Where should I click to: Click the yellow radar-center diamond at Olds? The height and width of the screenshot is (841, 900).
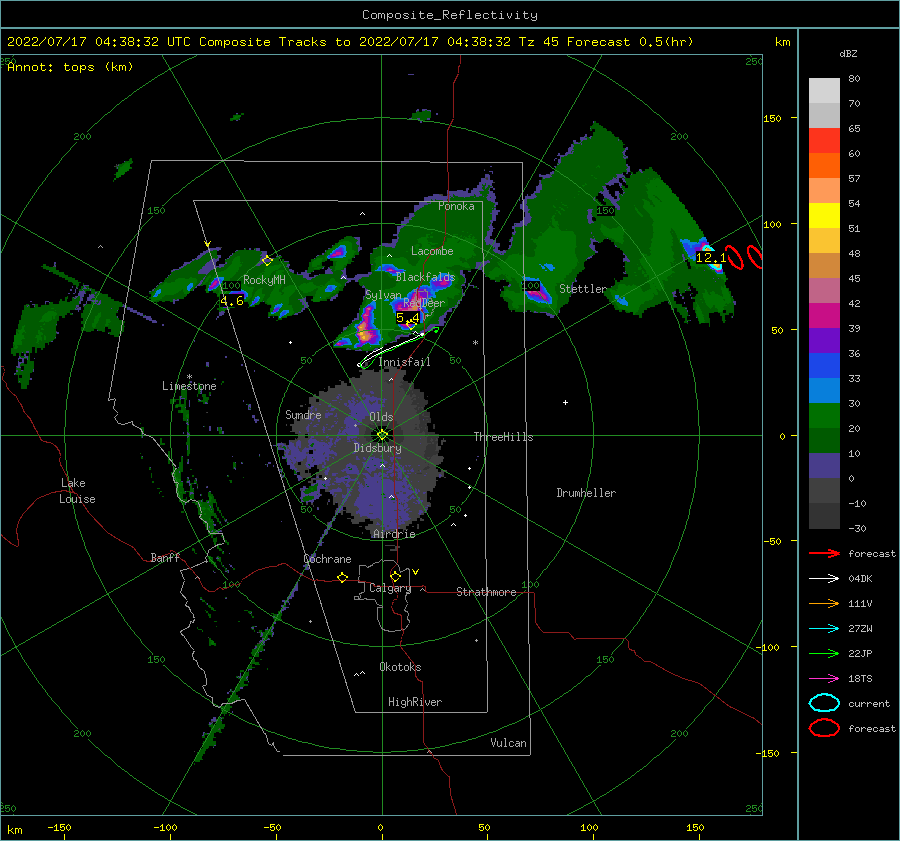click(x=382, y=435)
